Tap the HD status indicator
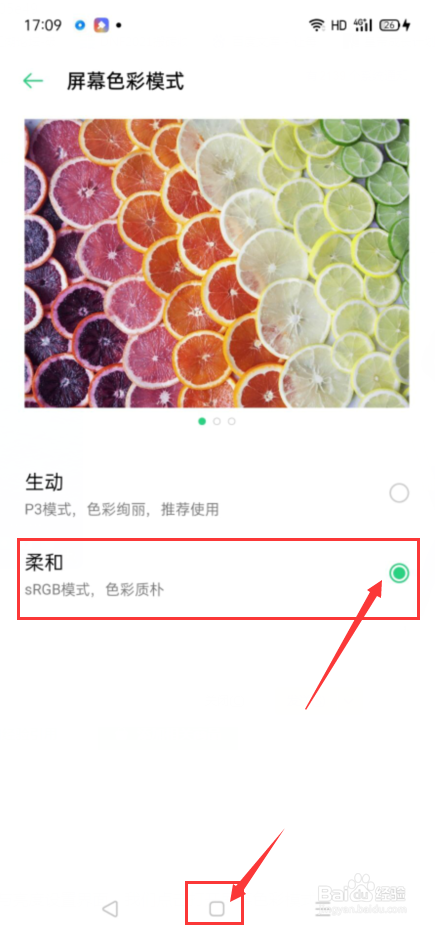 (339, 25)
